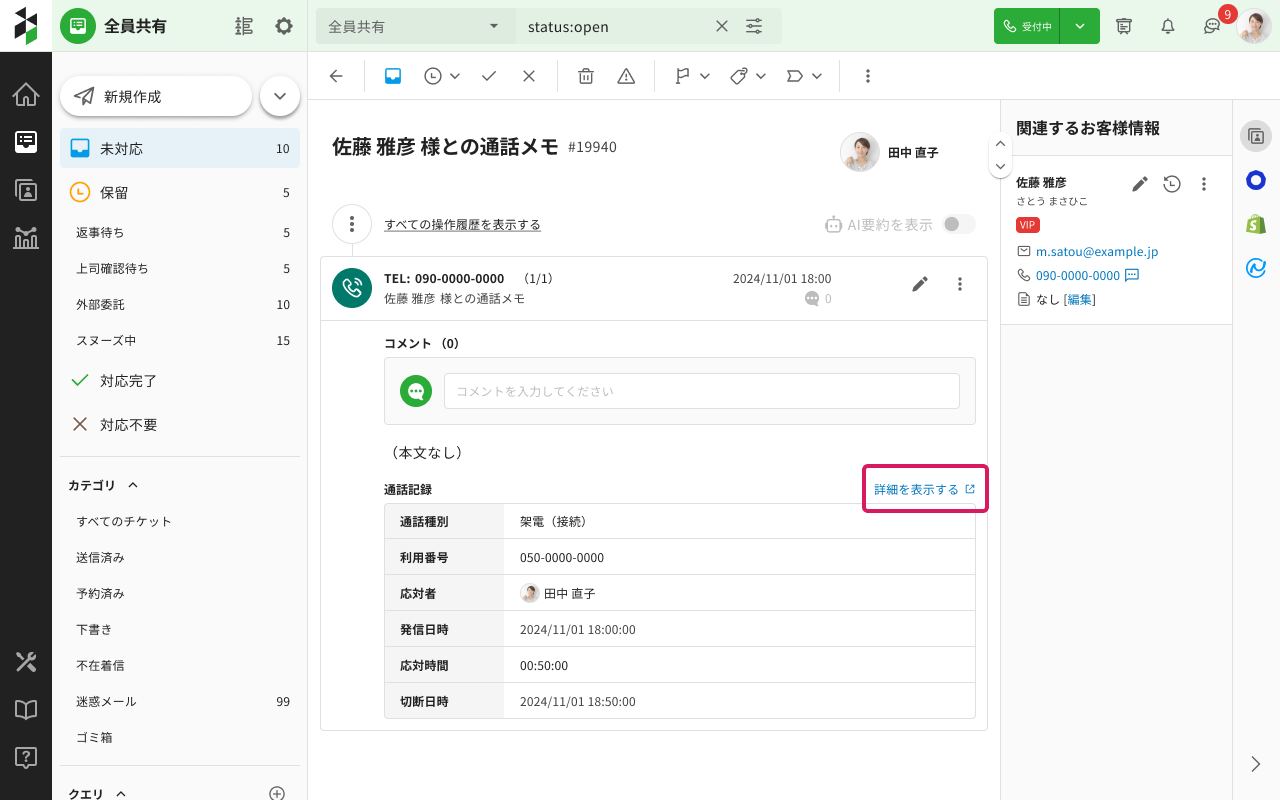The height and width of the screenshot is (800, 1280).
Task: Click すべての操作履歴を表示する link
Action: pyautogui.click(x=462, y=225)
